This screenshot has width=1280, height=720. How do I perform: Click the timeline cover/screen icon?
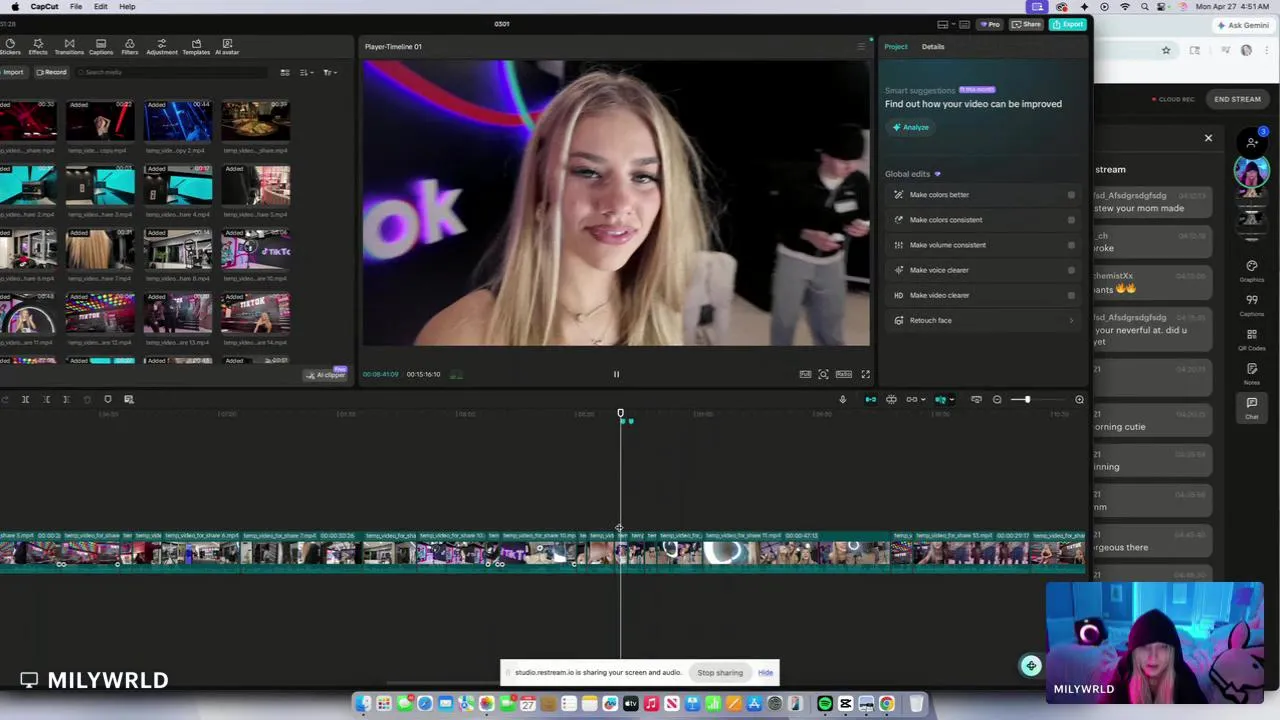tap(976, 399)
